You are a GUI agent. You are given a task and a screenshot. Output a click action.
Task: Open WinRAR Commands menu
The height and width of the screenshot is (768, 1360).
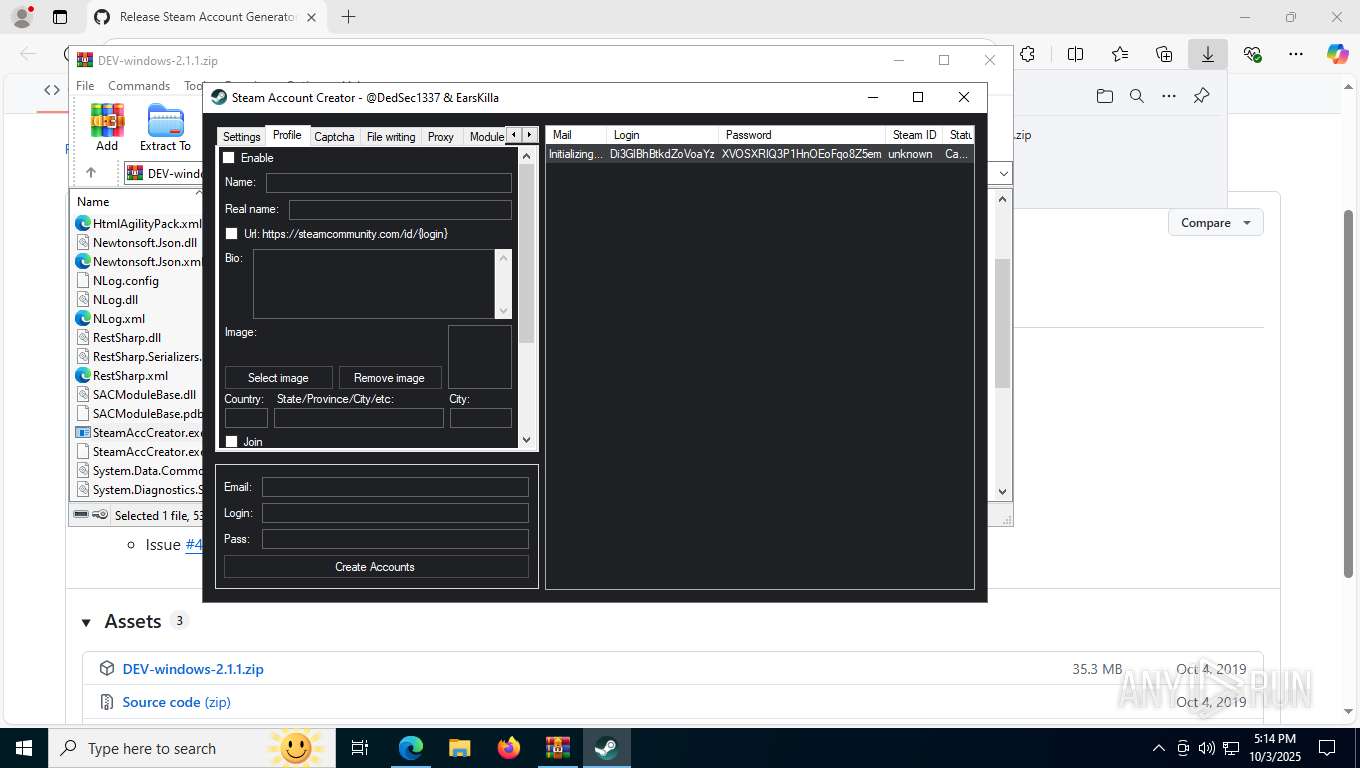139,86
